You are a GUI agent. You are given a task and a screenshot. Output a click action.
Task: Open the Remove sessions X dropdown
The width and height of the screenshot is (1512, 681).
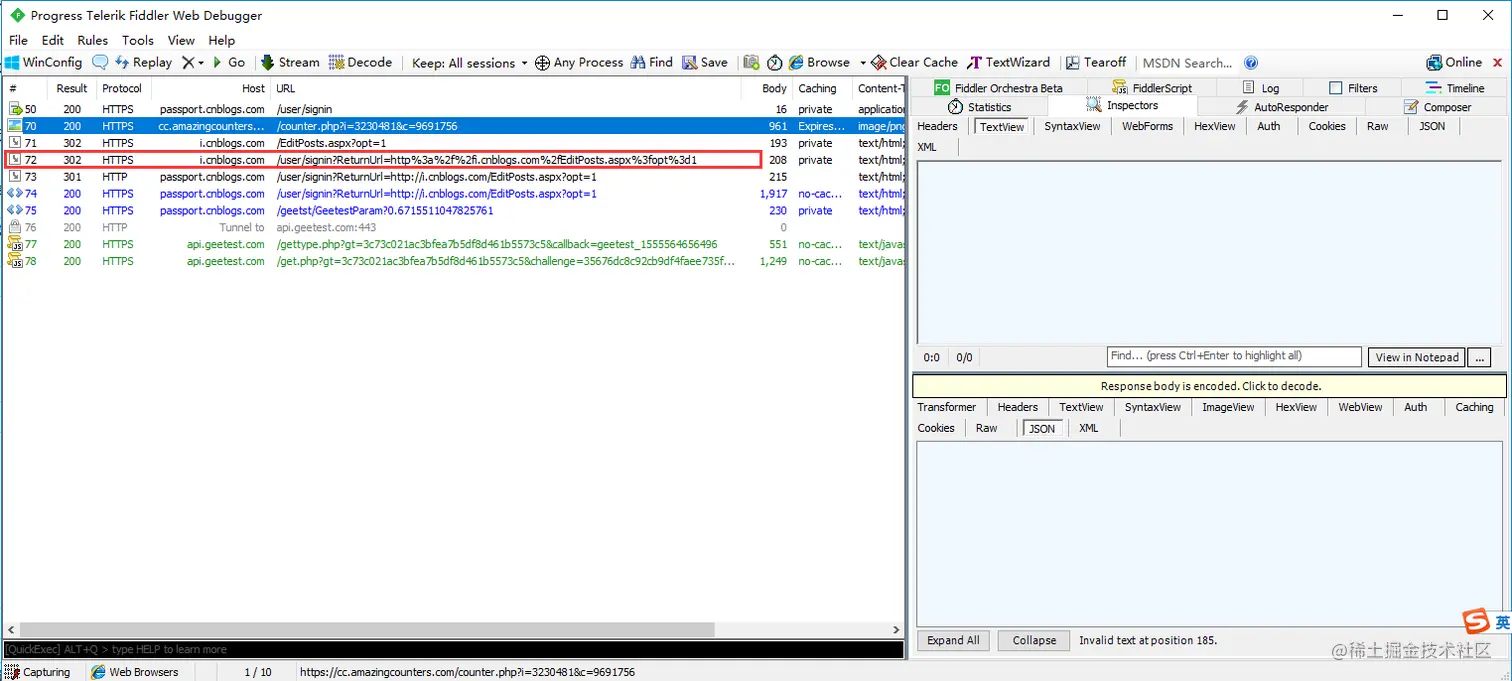(192, 62)
